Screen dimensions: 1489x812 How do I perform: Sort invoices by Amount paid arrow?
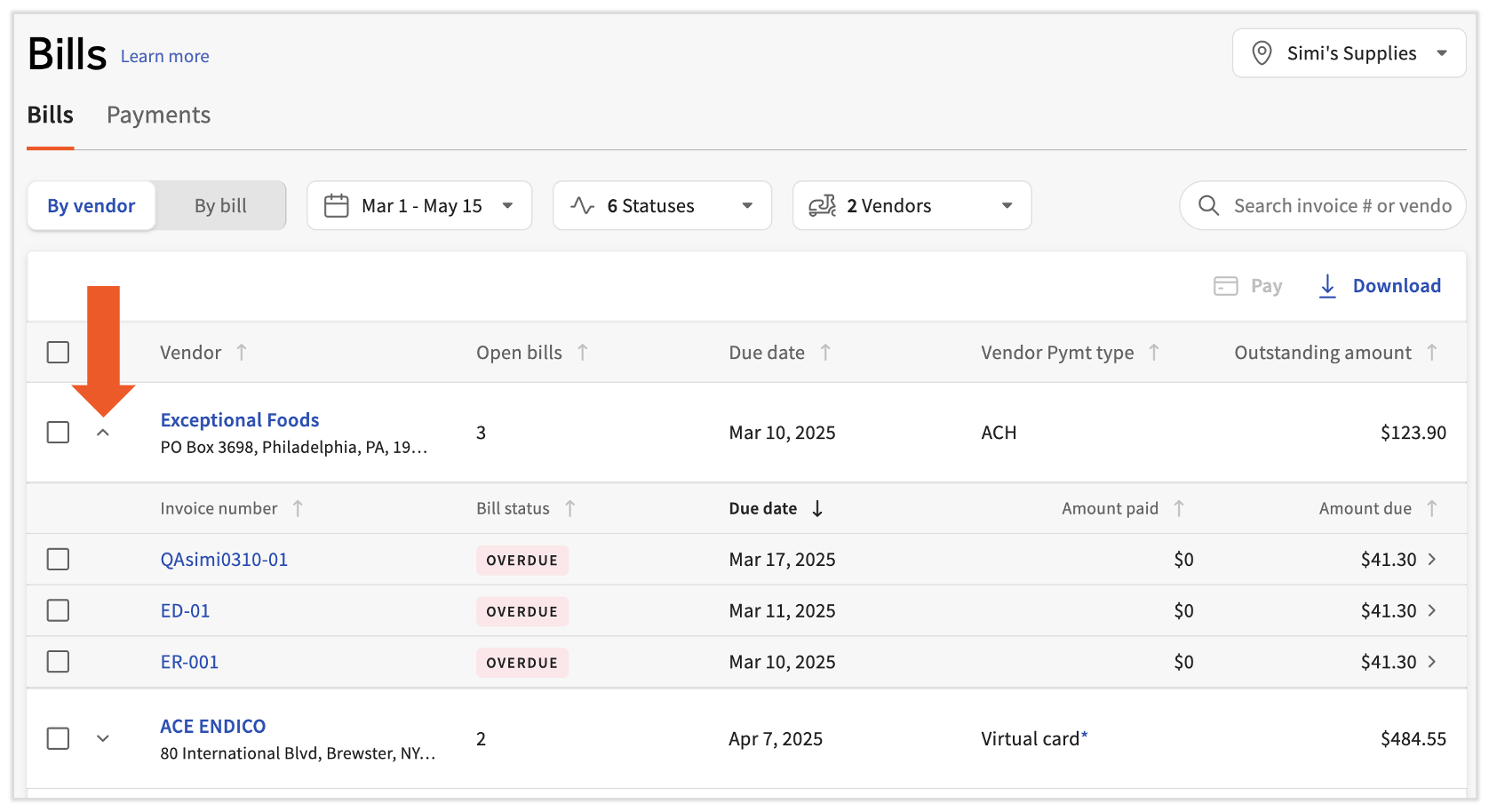click(1179, 508)
